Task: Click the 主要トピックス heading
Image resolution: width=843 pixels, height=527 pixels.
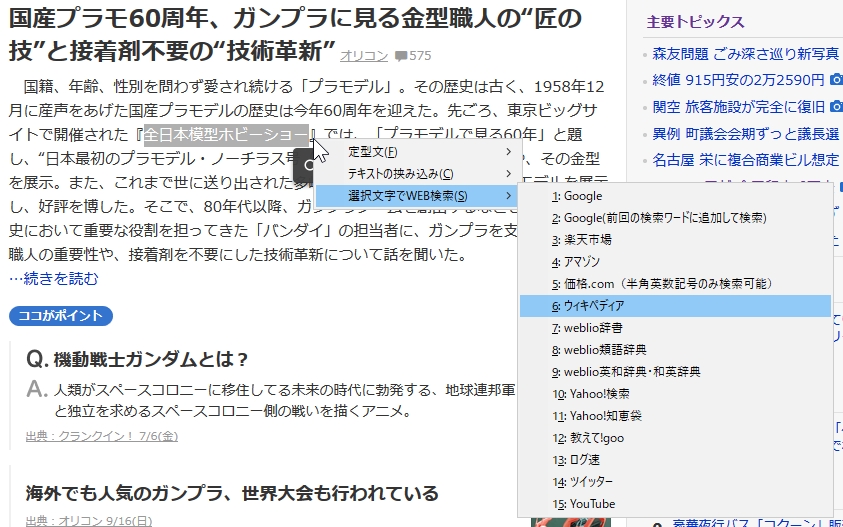Action: click(695, 22)
